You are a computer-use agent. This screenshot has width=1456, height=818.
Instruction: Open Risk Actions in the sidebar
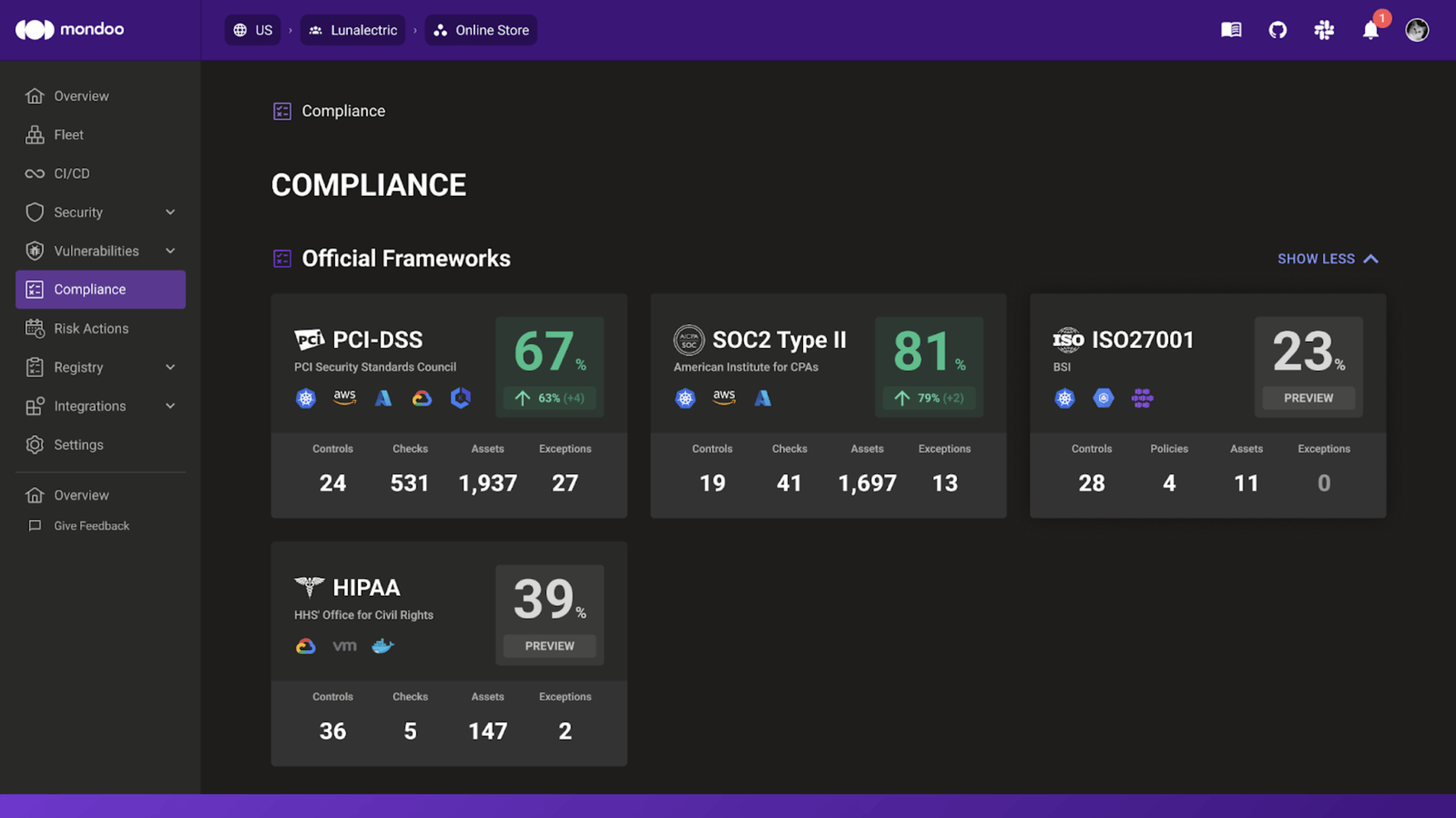click(100, 329)
